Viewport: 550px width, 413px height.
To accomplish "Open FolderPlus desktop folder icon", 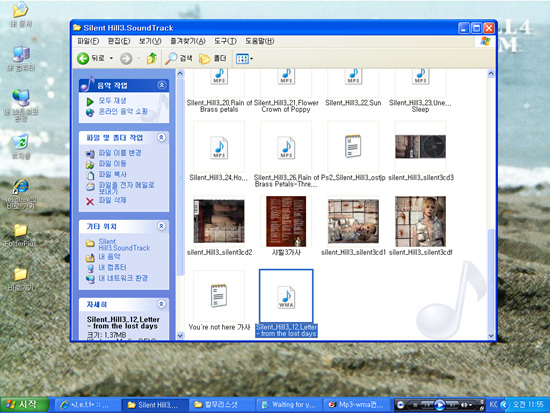I will (20, 234).
